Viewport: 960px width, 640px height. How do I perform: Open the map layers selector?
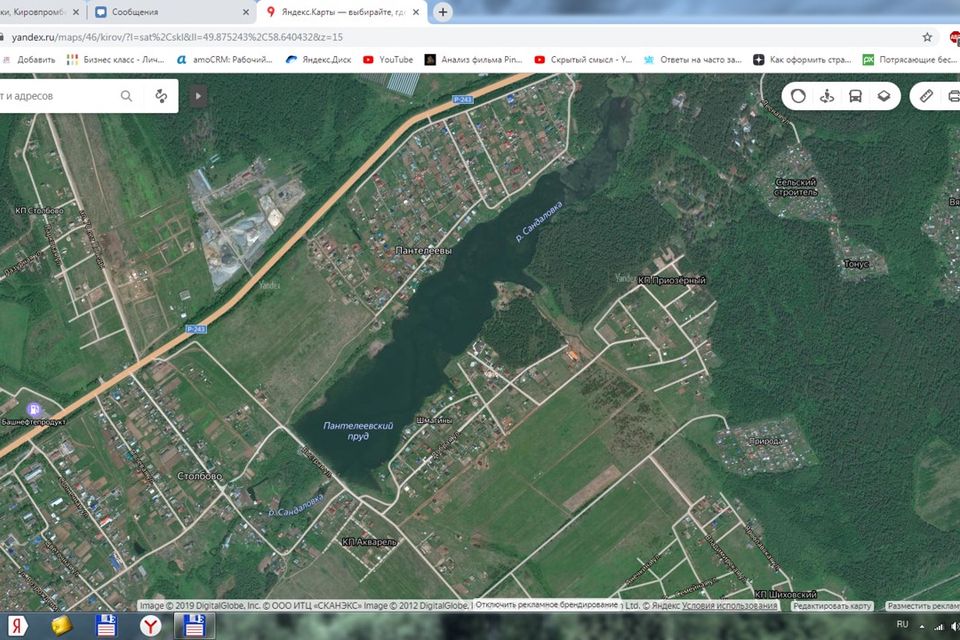884,96
